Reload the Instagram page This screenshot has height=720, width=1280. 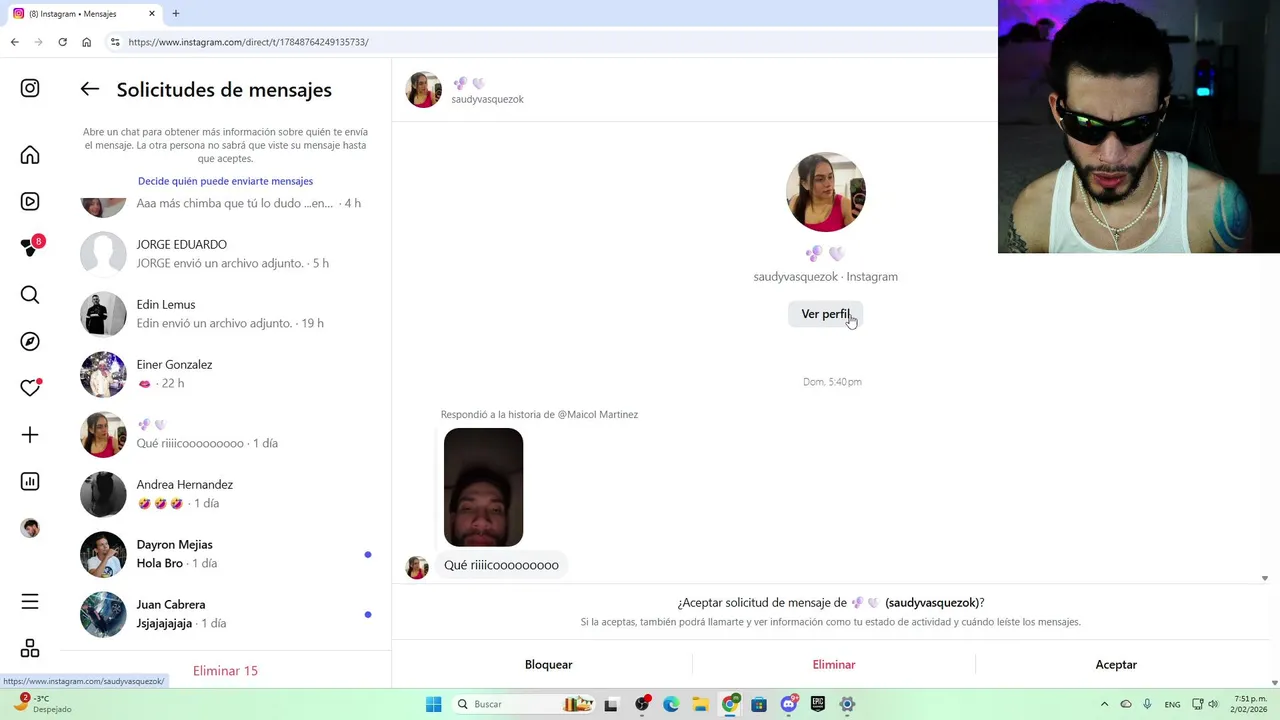tap(62, 42)
